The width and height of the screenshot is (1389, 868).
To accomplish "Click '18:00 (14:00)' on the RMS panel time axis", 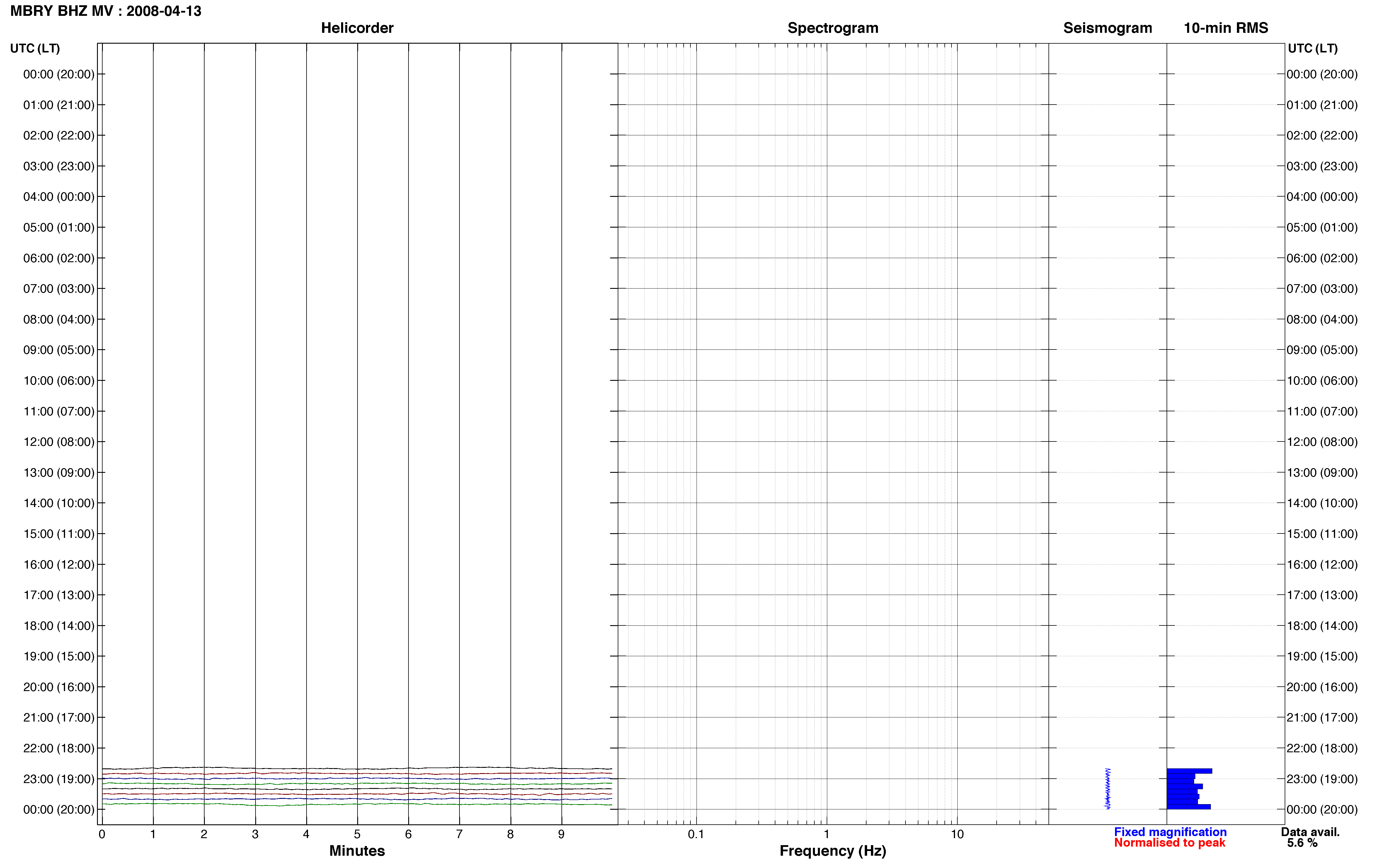I will coord(1322,626).
